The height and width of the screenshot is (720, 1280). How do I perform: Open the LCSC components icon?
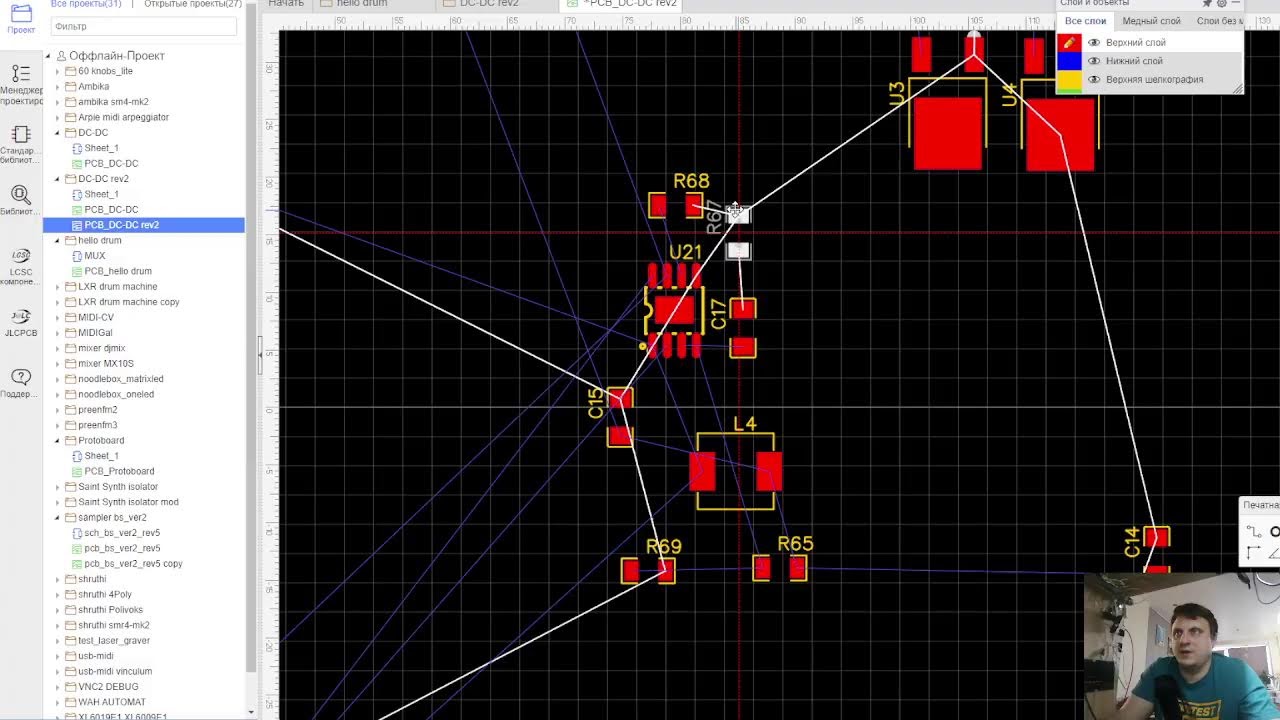21,255
